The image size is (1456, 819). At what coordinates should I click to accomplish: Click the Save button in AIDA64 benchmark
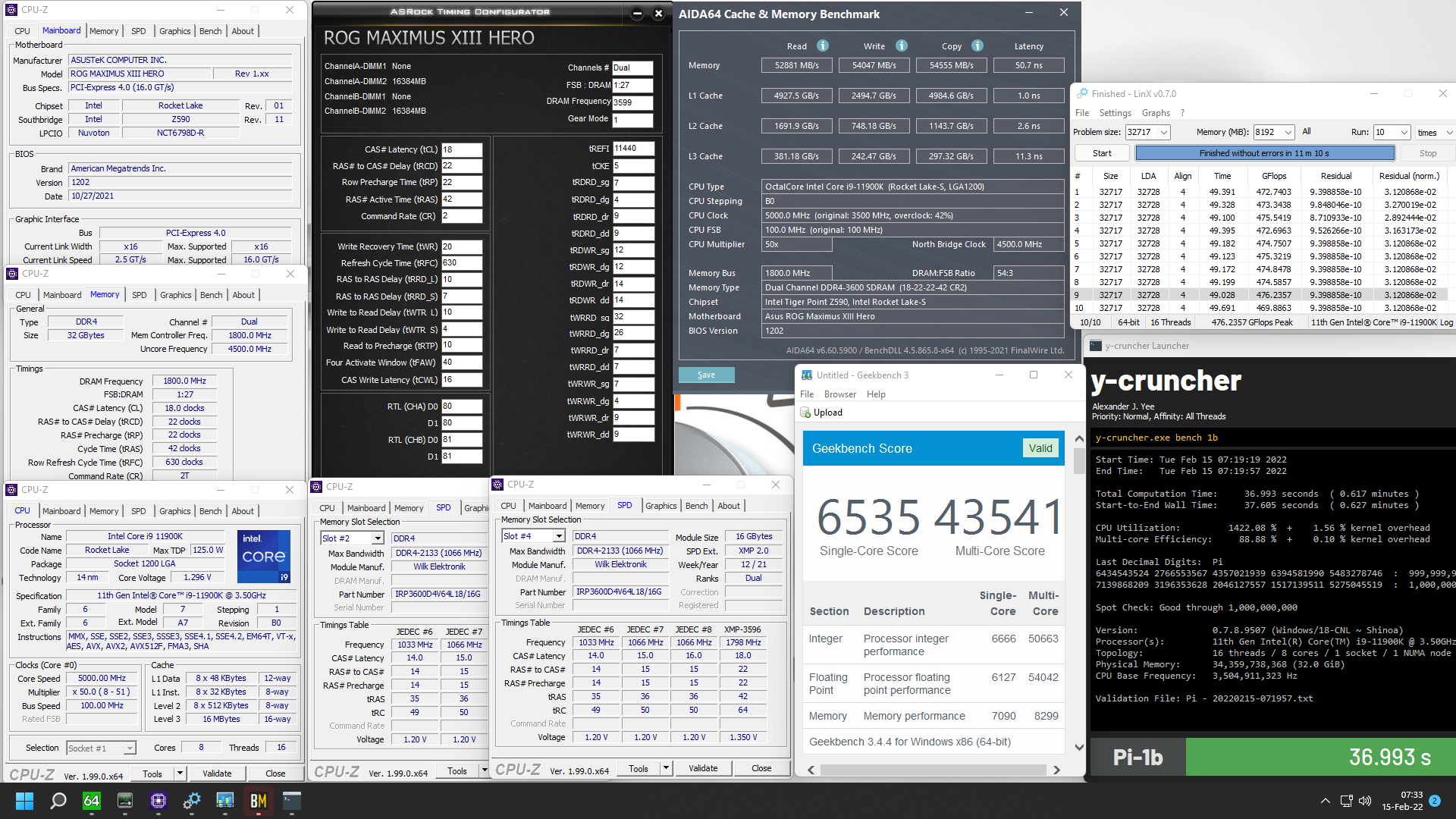point(706,375)
